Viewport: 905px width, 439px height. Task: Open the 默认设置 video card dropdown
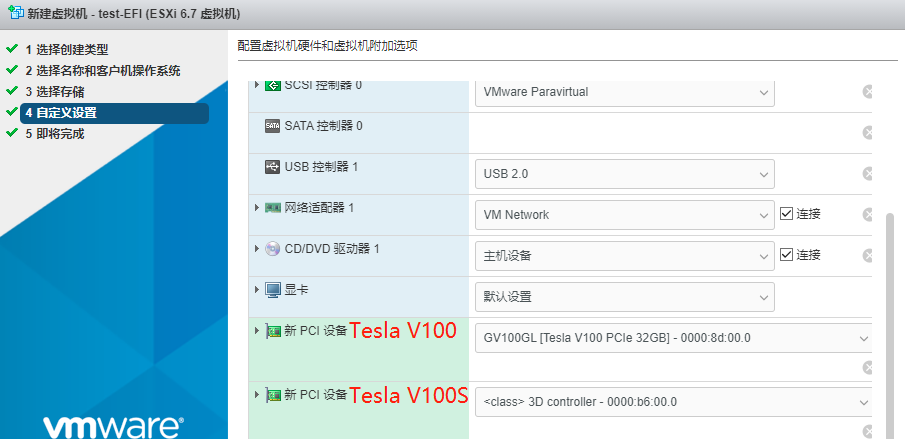coord(624,297)
